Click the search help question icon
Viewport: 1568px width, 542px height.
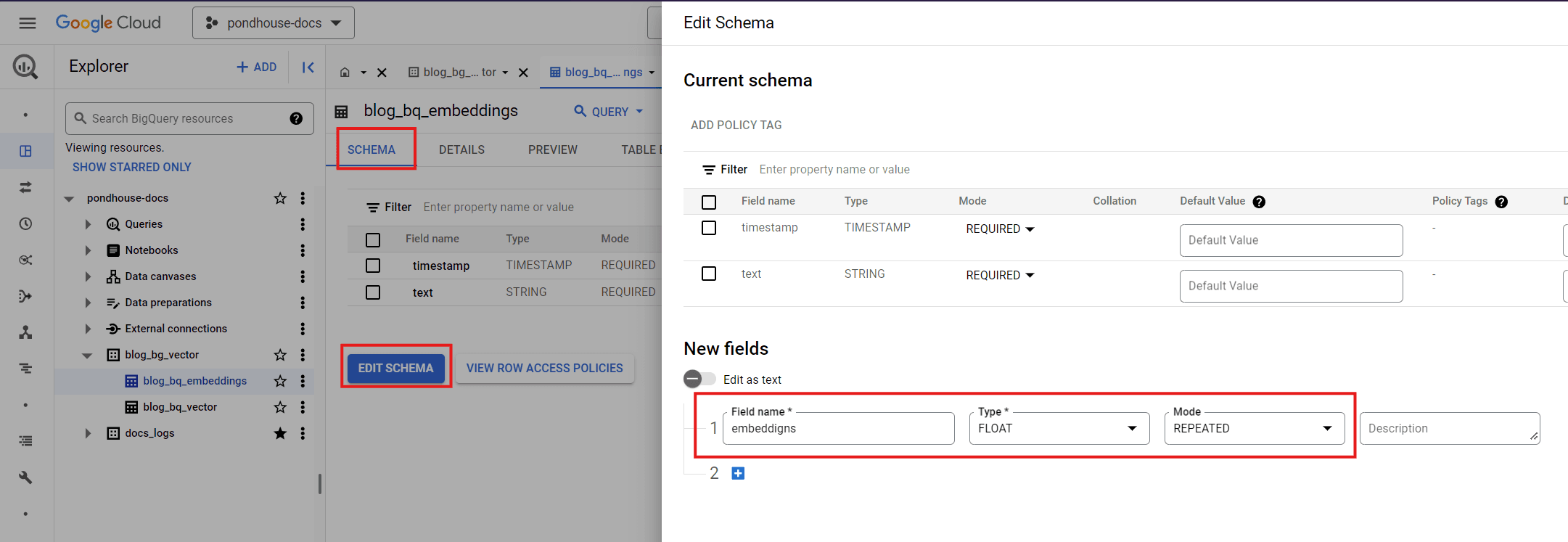(x=296, y=118)
